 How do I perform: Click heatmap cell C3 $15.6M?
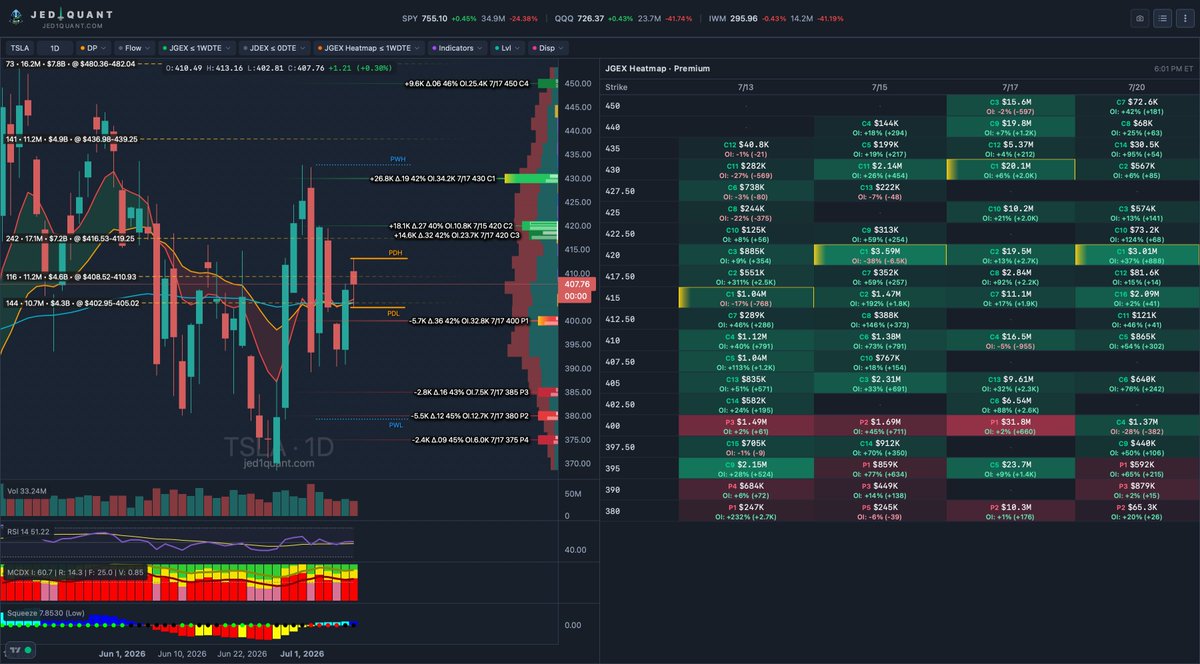point(1010,106)
